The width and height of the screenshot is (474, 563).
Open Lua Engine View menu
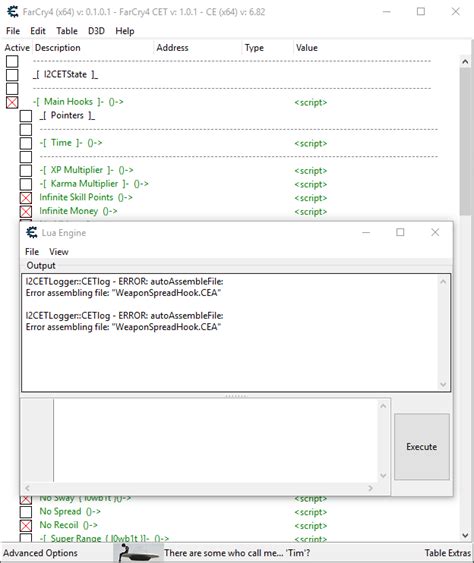coord(59,252)
